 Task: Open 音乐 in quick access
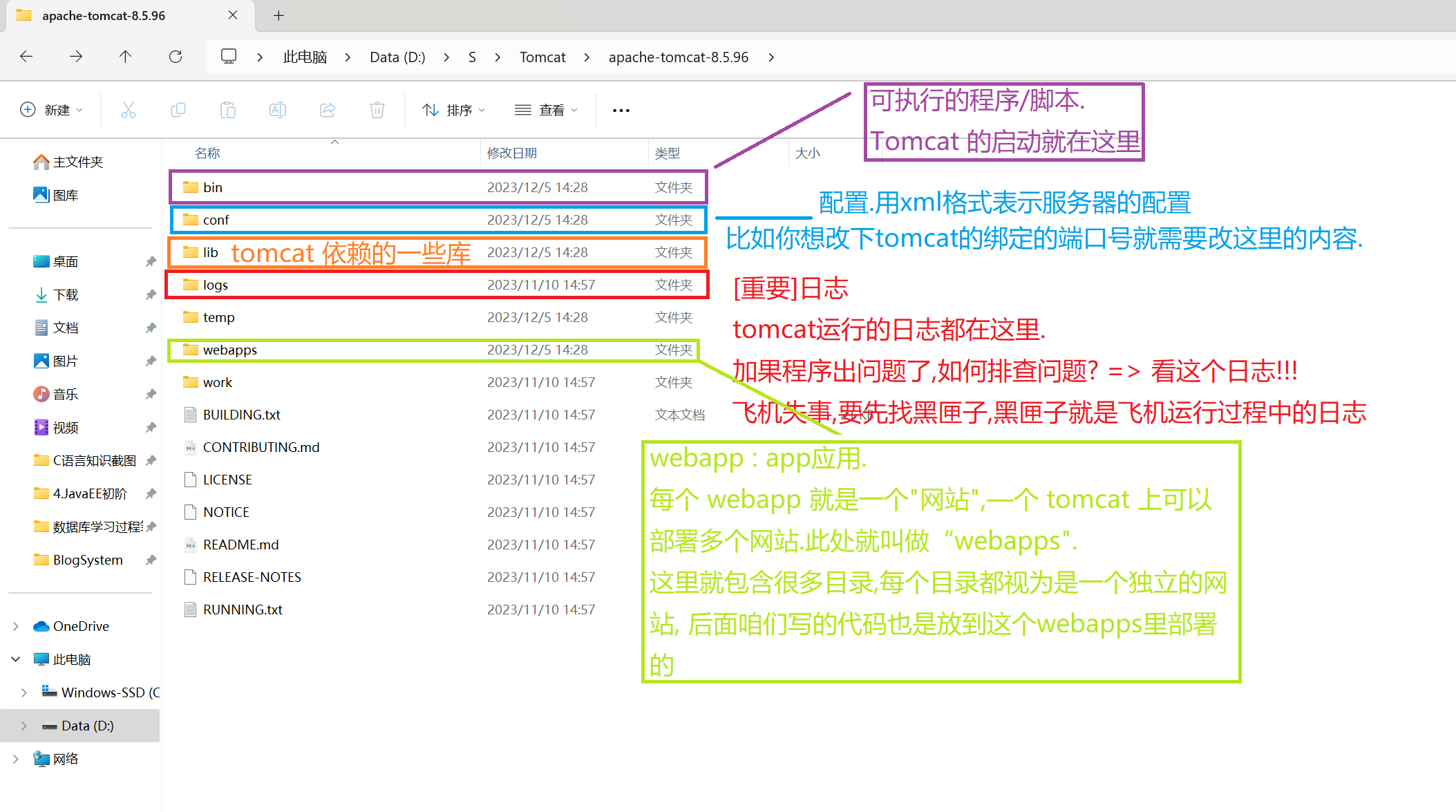pos(55,394)
